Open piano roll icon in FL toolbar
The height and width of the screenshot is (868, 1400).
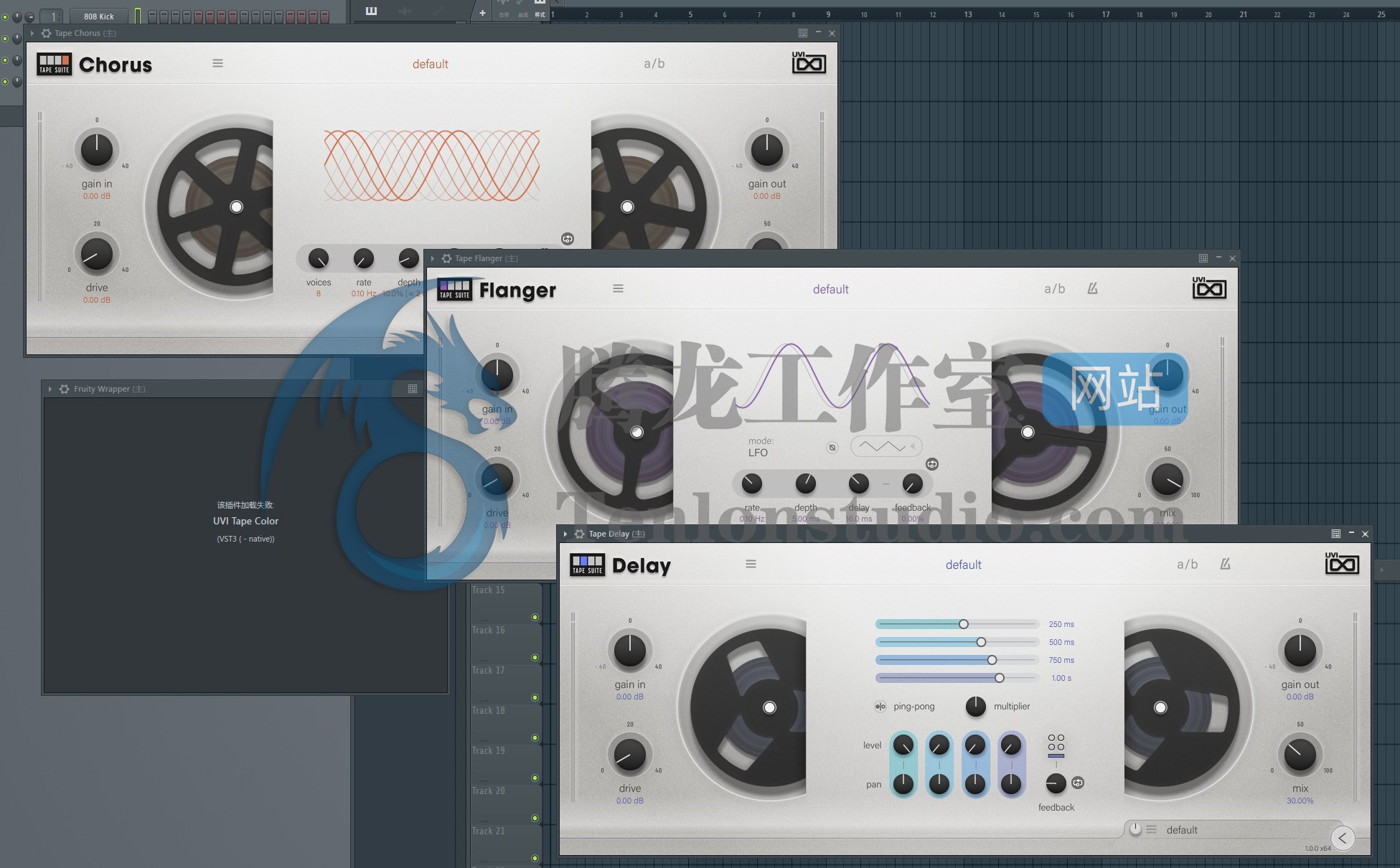click(x=371, y=11)
